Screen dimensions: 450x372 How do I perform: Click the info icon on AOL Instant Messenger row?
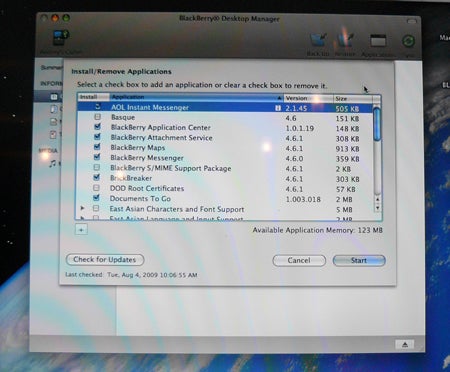point(278,108)
